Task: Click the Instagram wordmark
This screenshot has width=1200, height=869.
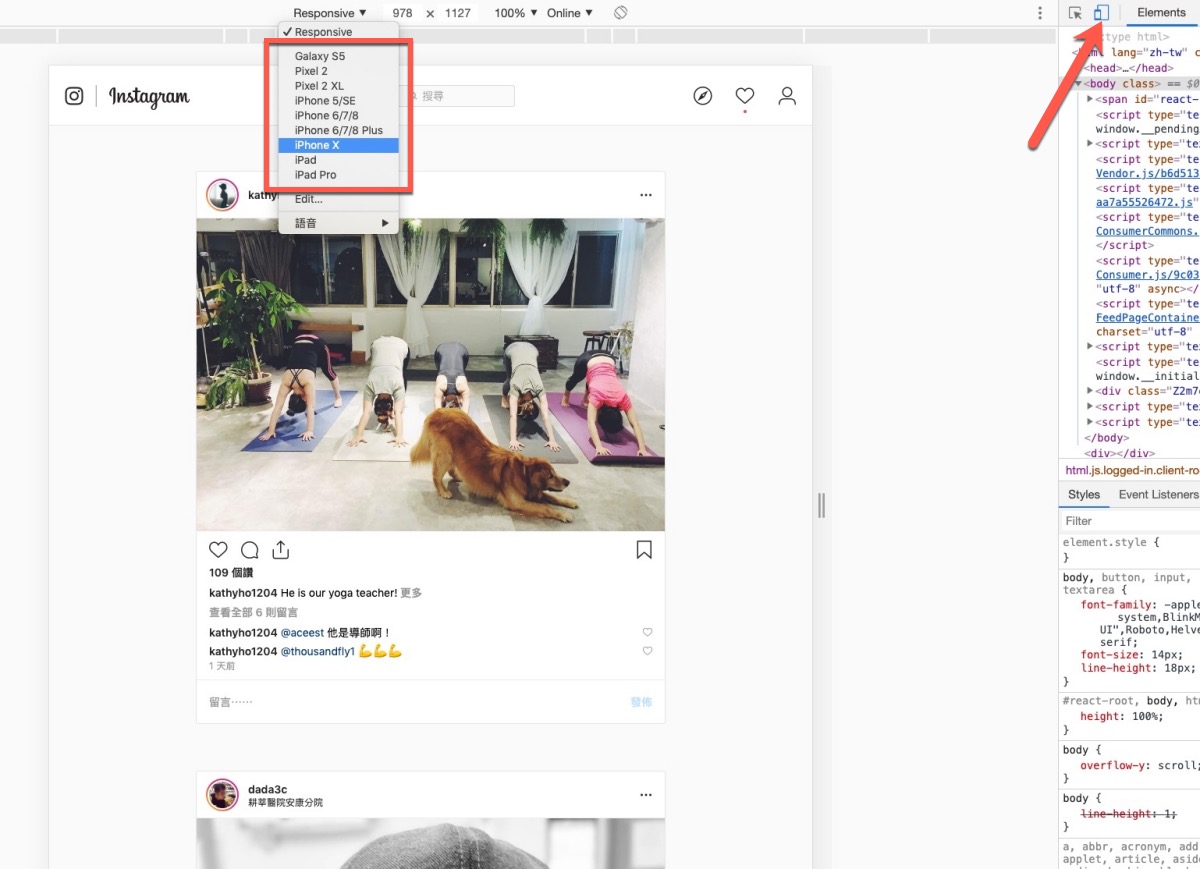Action: point(149,97)
